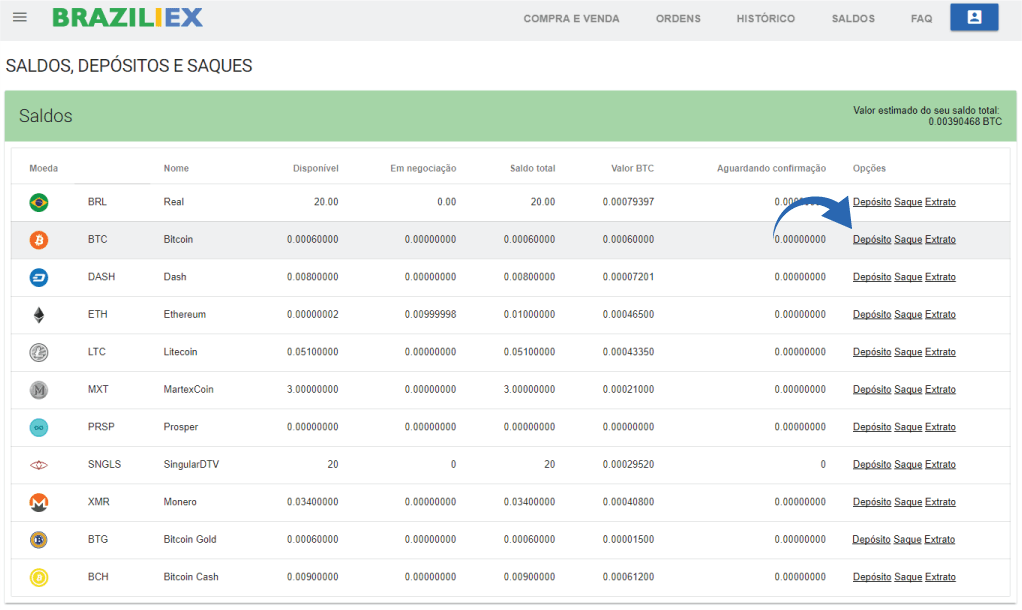Open the Compra e Venda menu
Viewport: 1022px width, 610px height.
pyautogui.click(x=571, y=19)
